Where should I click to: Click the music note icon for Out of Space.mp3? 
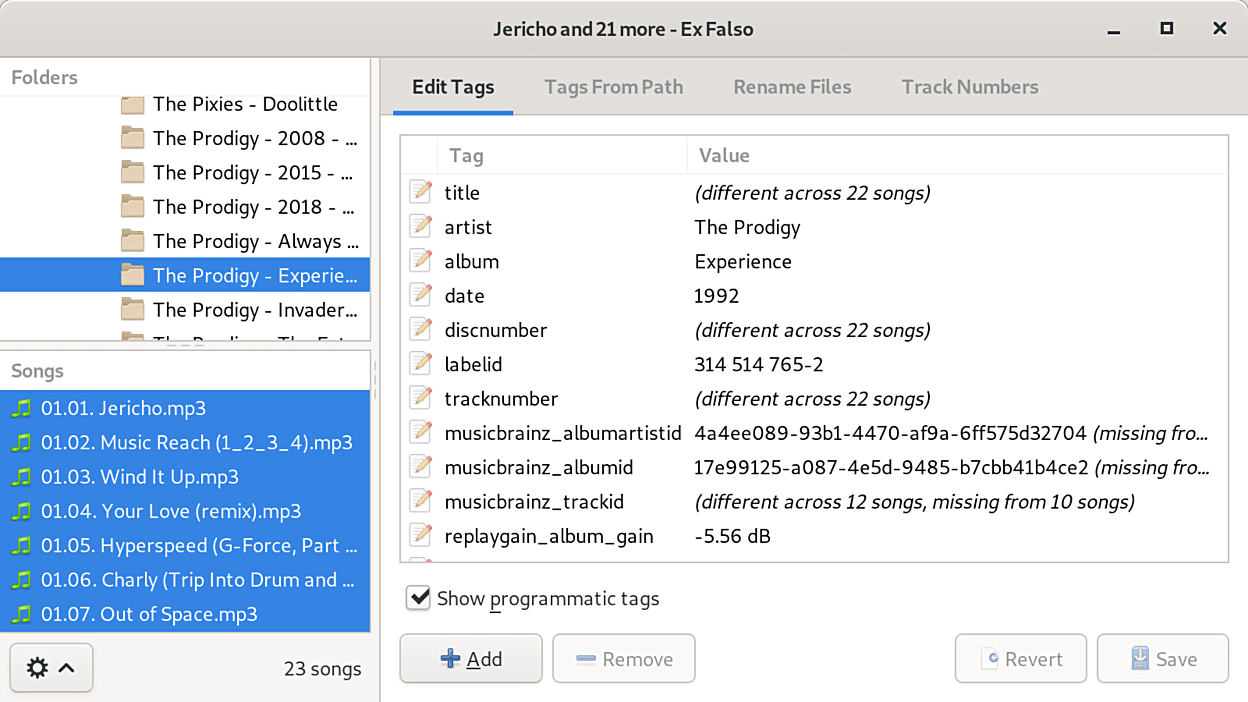point(22,614)
